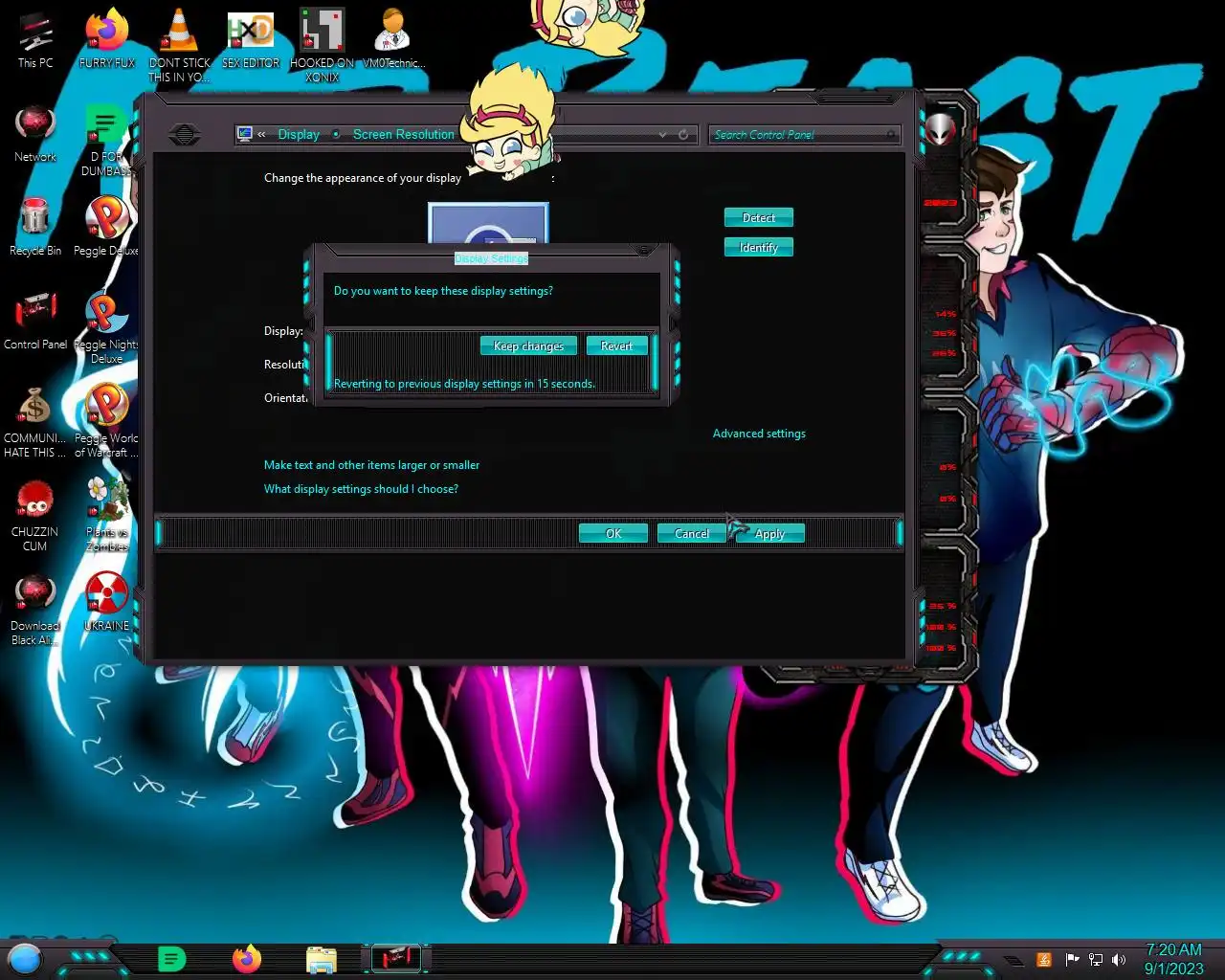Click the Cancel button
1225x980 pixels.
point(692,533)
